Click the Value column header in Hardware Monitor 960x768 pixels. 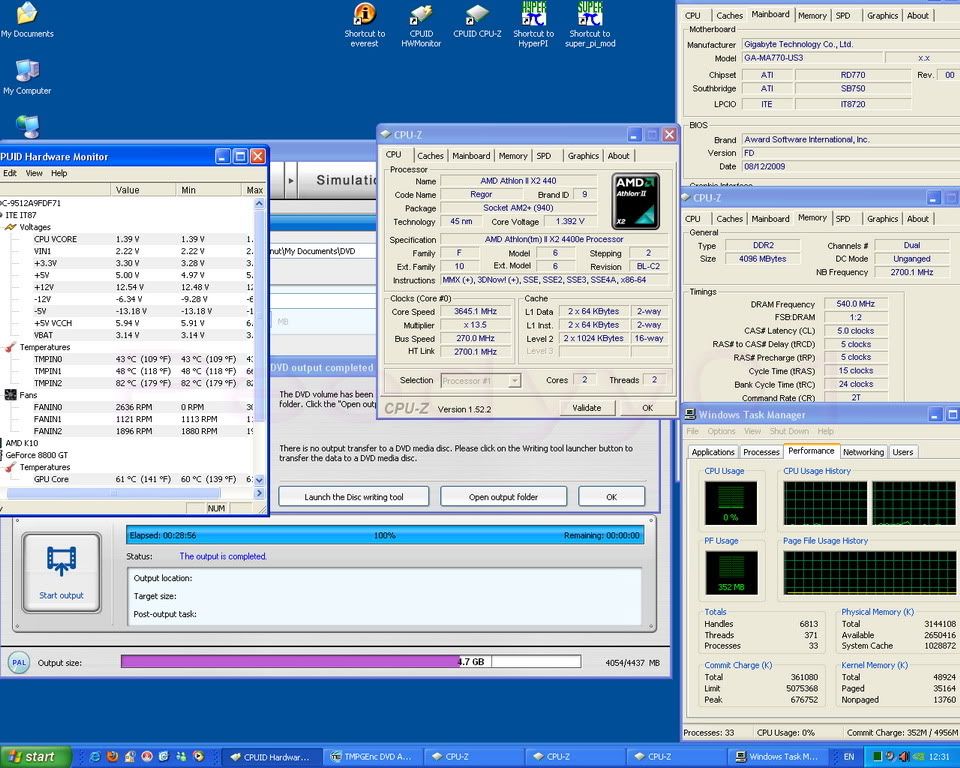pos(143,190)
